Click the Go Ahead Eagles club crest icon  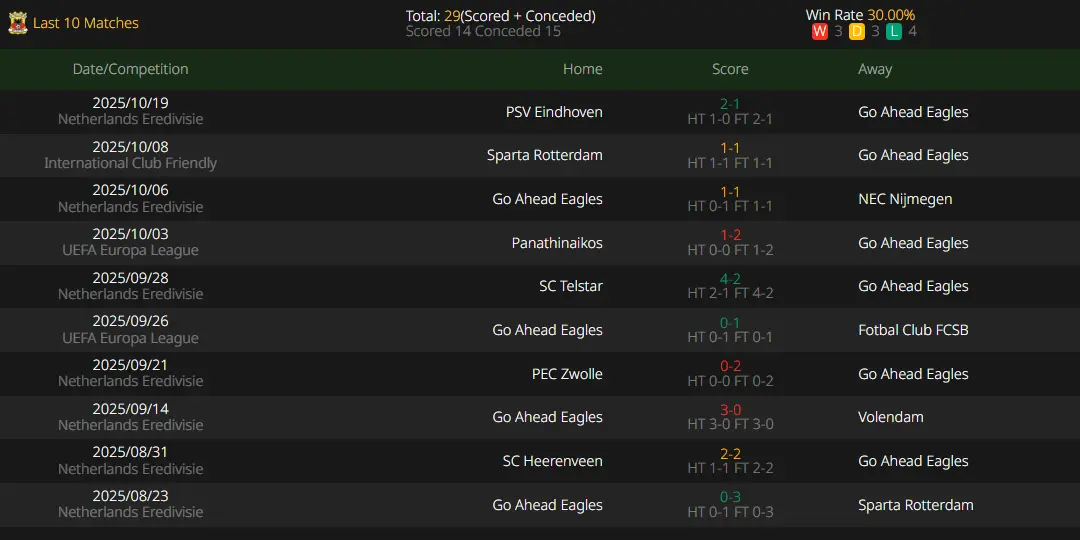click(18, 23)
